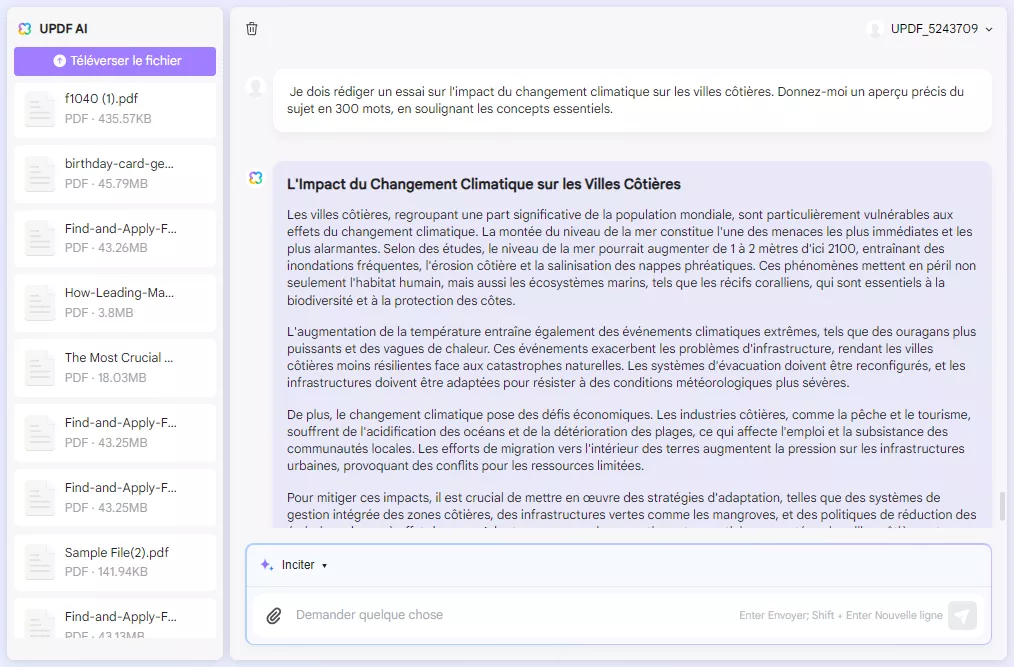Click the PDF icon of Sample File(2).pdf
This screenshot has height=667, width=1014.
(x=39, y=560)
